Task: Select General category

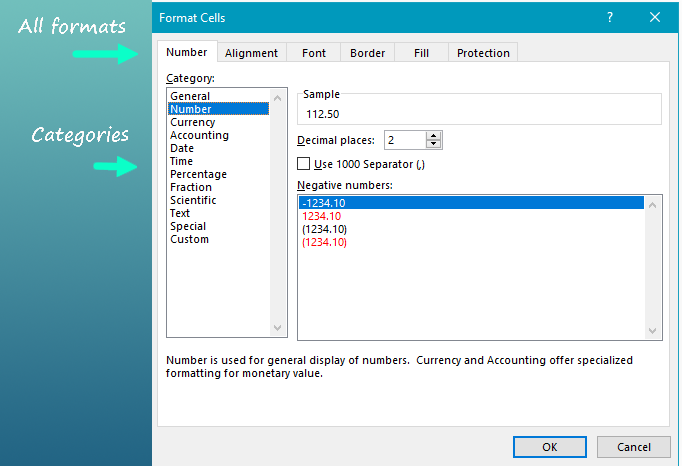Action: pos(218,96)
